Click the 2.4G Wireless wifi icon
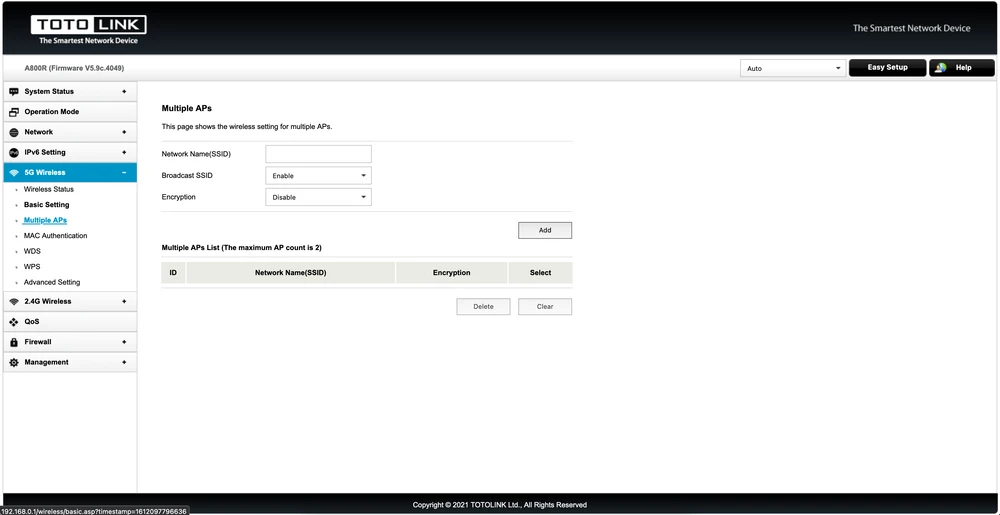Screen dimensions: 1000x515 [14, 301]
